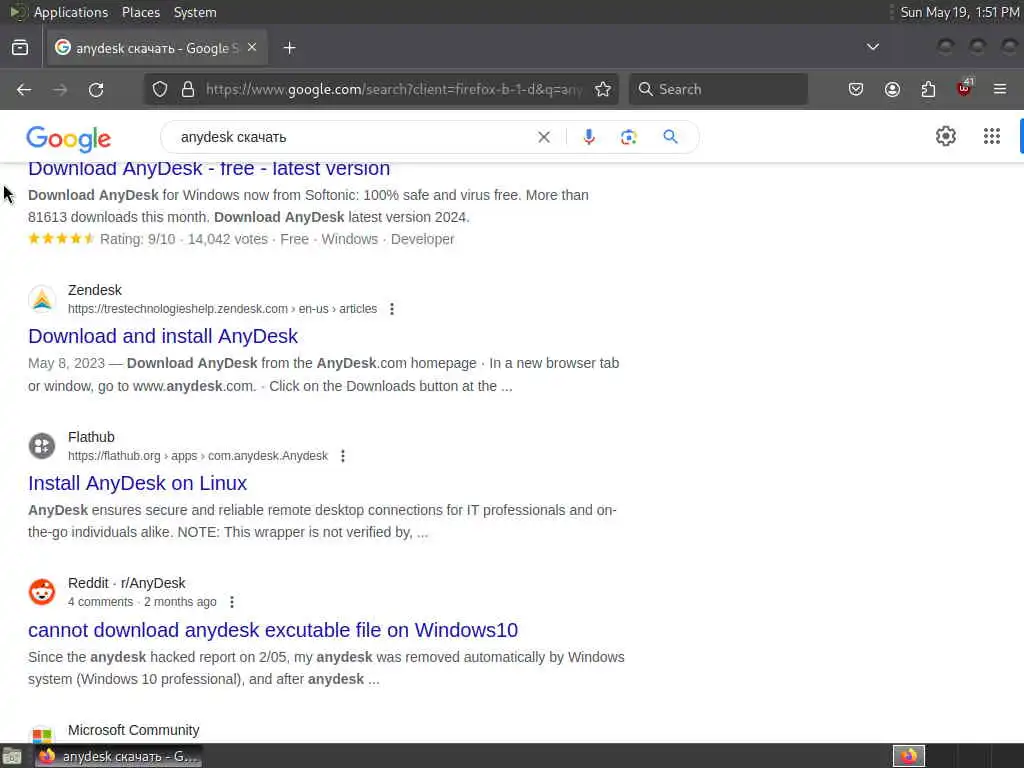Open Download and install AnyDesk link

point(163,336)
